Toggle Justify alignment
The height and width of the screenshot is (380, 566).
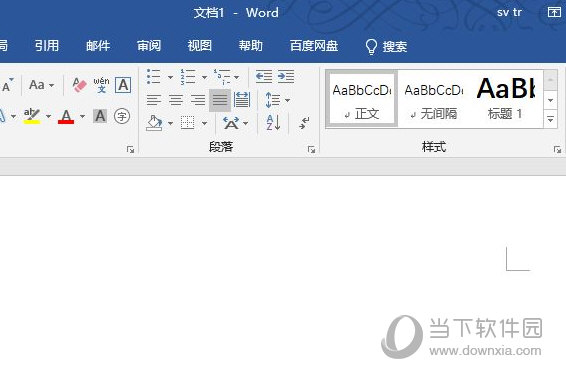tap(220, 100)
